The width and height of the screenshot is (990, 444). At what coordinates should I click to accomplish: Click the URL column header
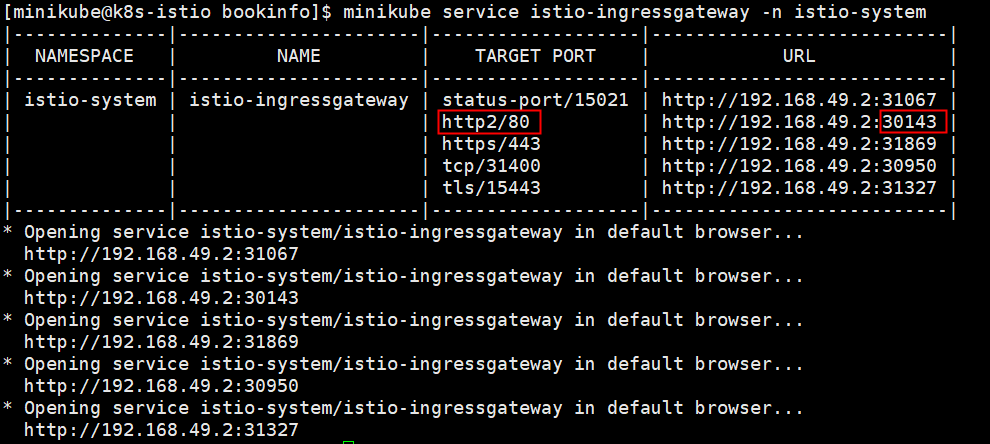[799, 56]
